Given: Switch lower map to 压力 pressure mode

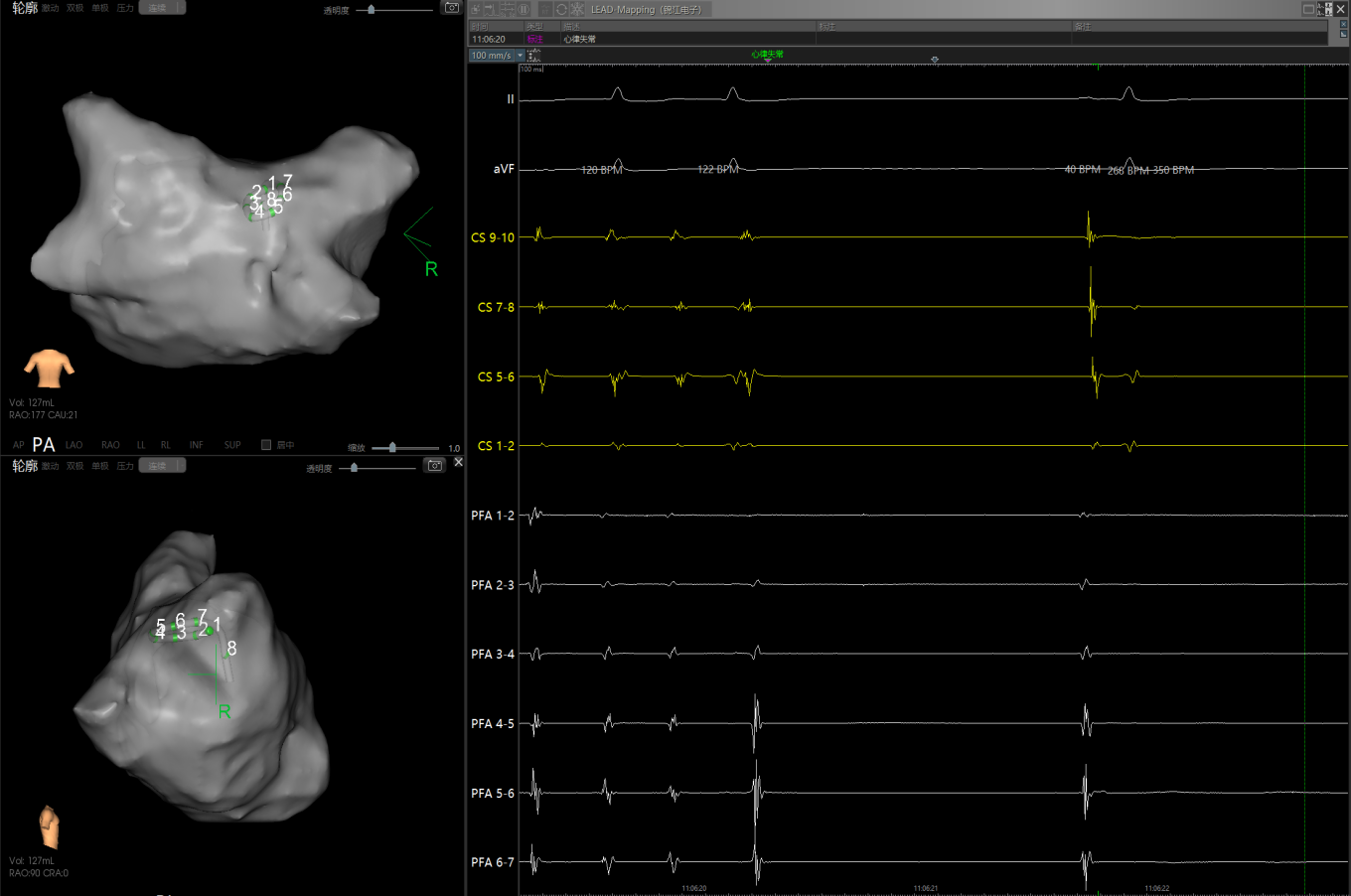Looking at the screenshot, I should (x=125, y=466).
